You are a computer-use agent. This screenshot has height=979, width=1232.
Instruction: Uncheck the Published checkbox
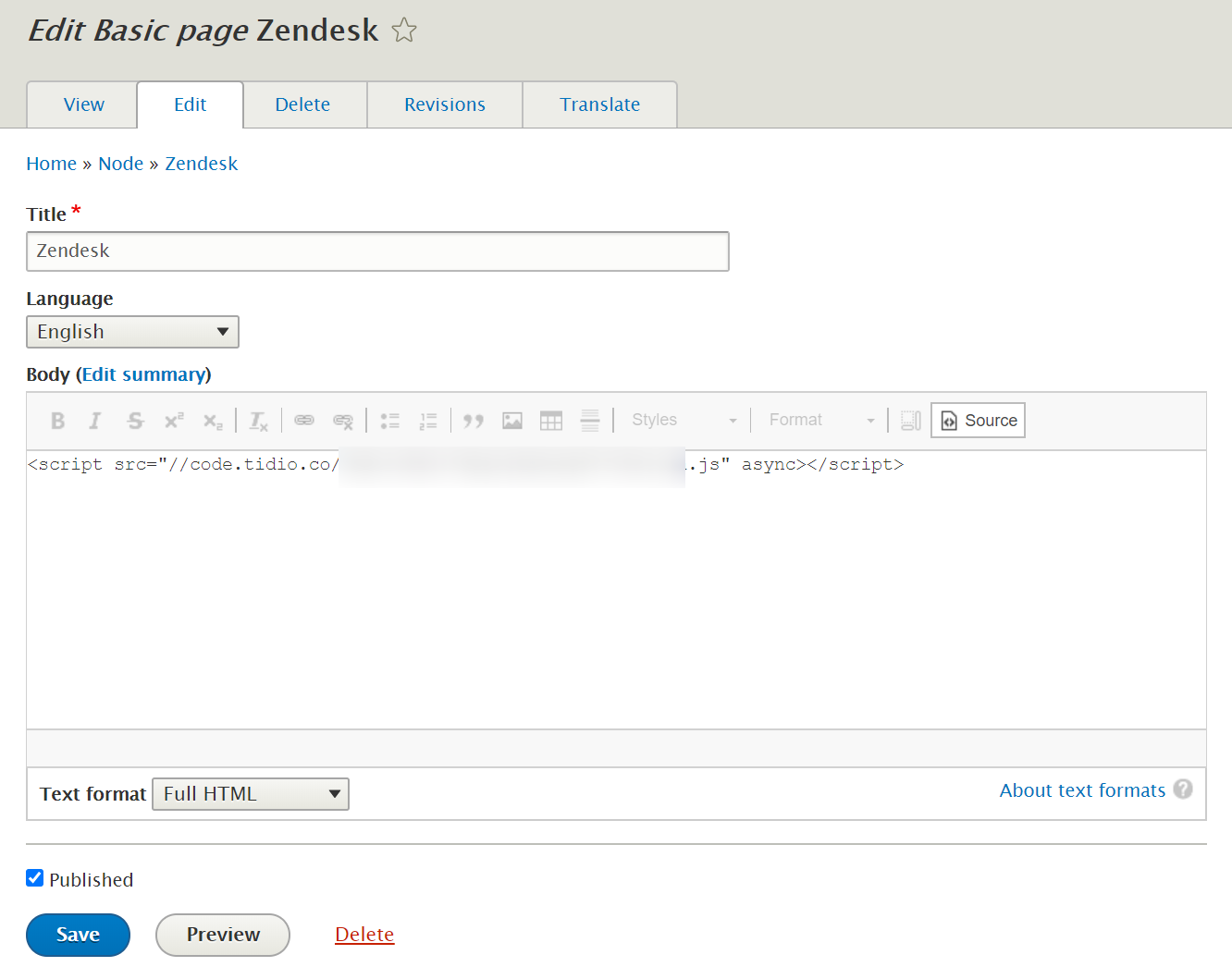[x=35, y=878]
